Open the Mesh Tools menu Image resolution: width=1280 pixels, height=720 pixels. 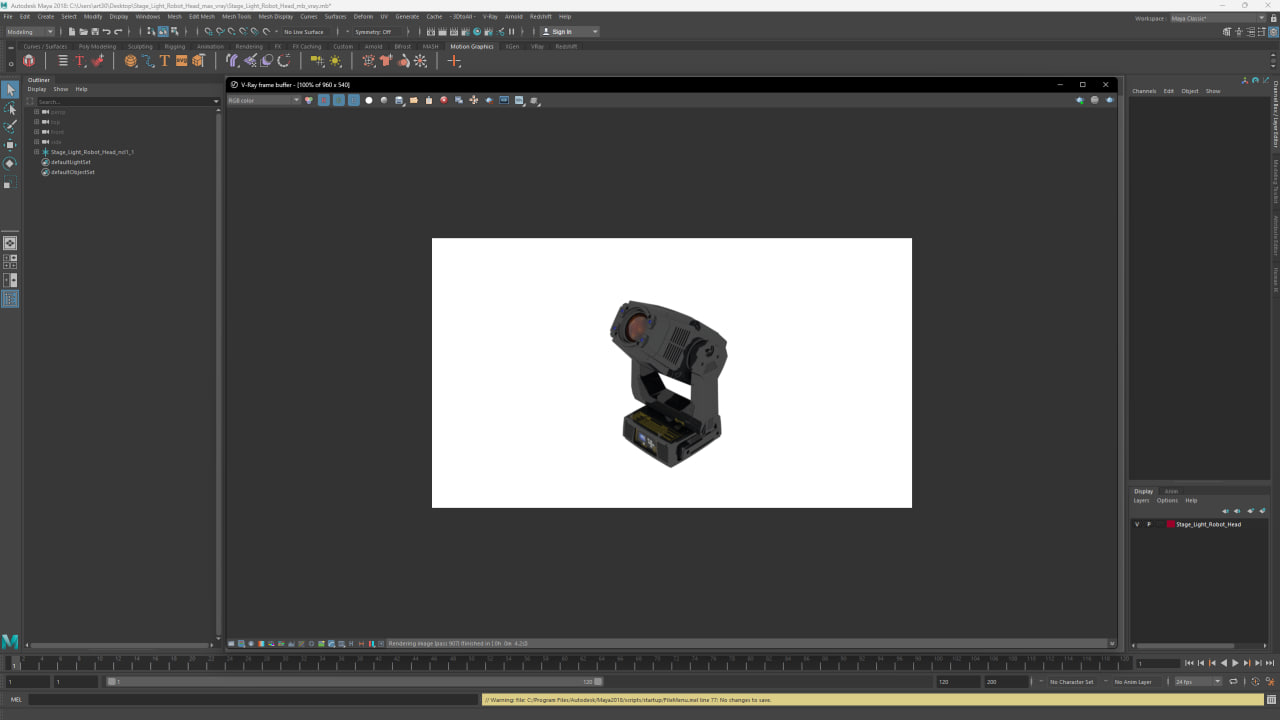pos(237,17)
